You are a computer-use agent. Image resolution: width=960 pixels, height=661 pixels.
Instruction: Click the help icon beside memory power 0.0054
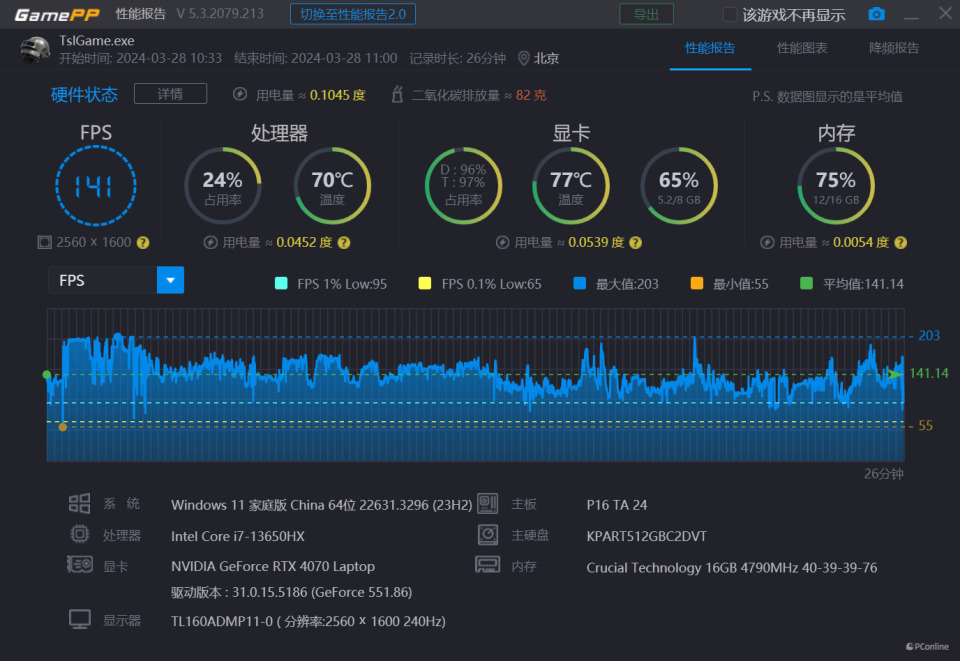point(900,242)
